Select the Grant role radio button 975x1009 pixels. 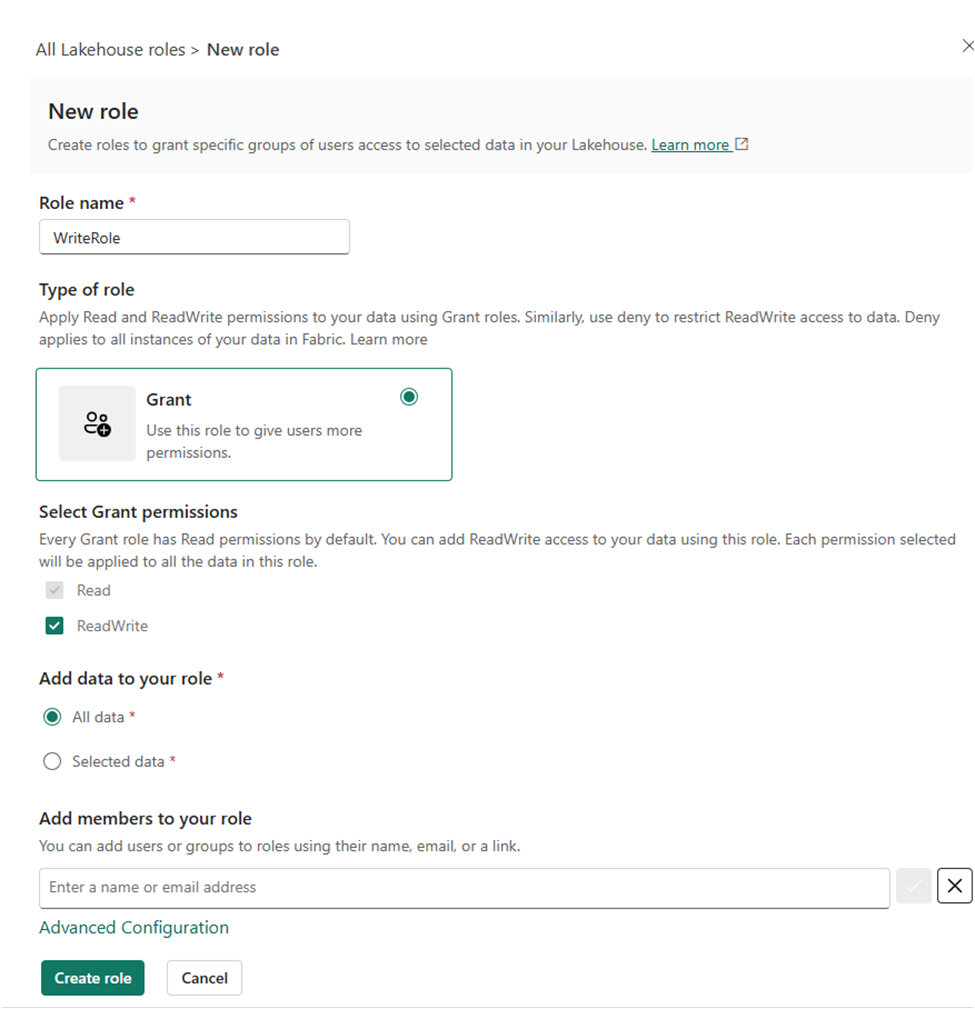pos(408,396)
